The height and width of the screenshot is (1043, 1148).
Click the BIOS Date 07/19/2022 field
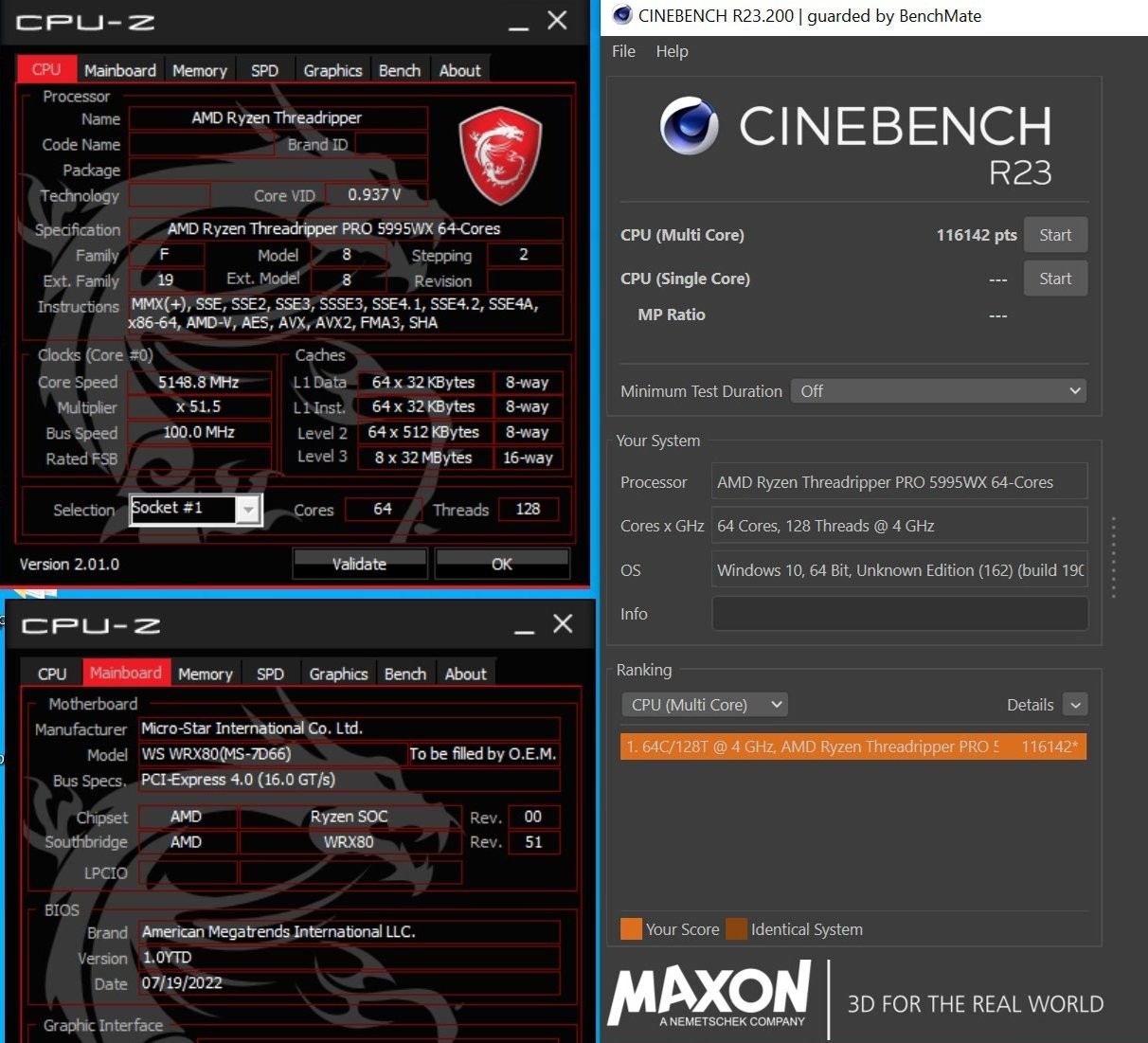pos(350,983)
